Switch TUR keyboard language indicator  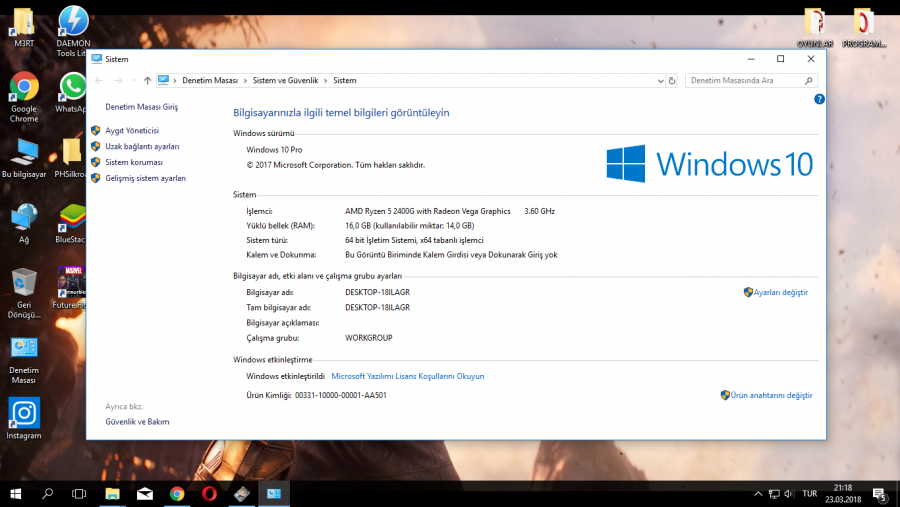[x=809, y=494]
